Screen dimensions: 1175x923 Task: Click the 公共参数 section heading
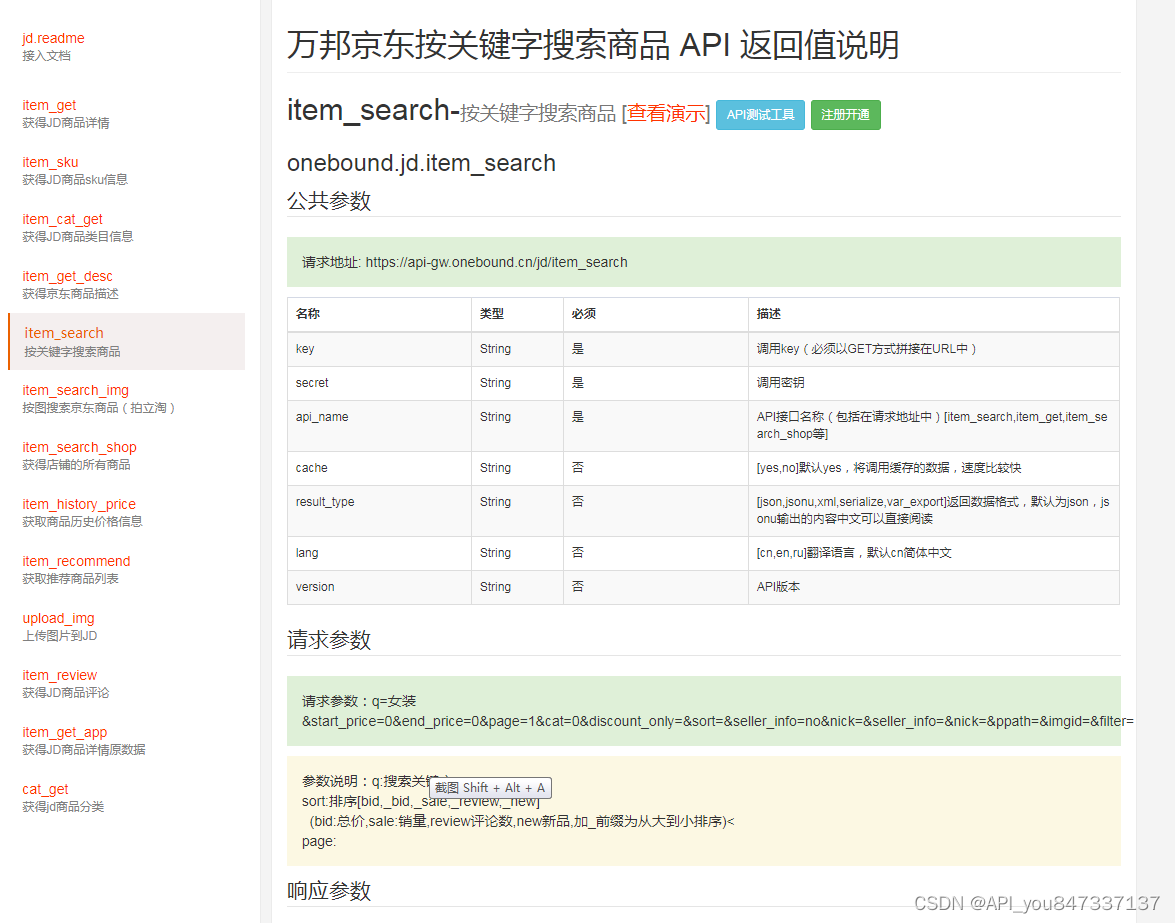[x=329, y=201]
